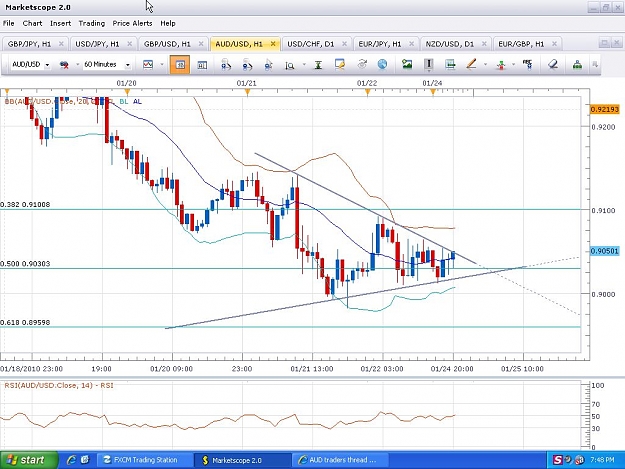Click the RSI(AUD/USD.Close, 14) indicator label

[x=59, y=385]
